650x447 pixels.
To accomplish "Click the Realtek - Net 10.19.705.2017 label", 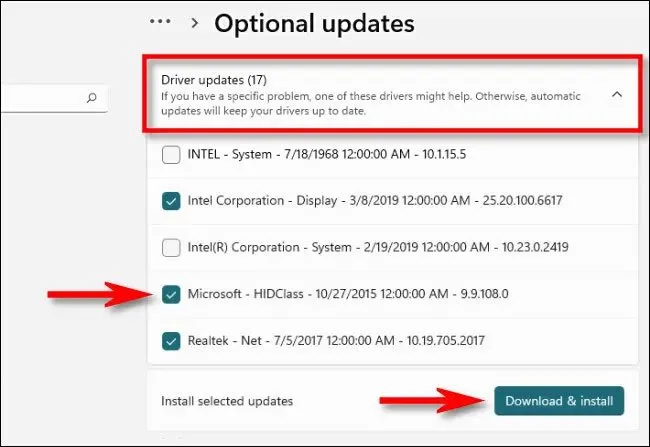I will coord(336,340).
